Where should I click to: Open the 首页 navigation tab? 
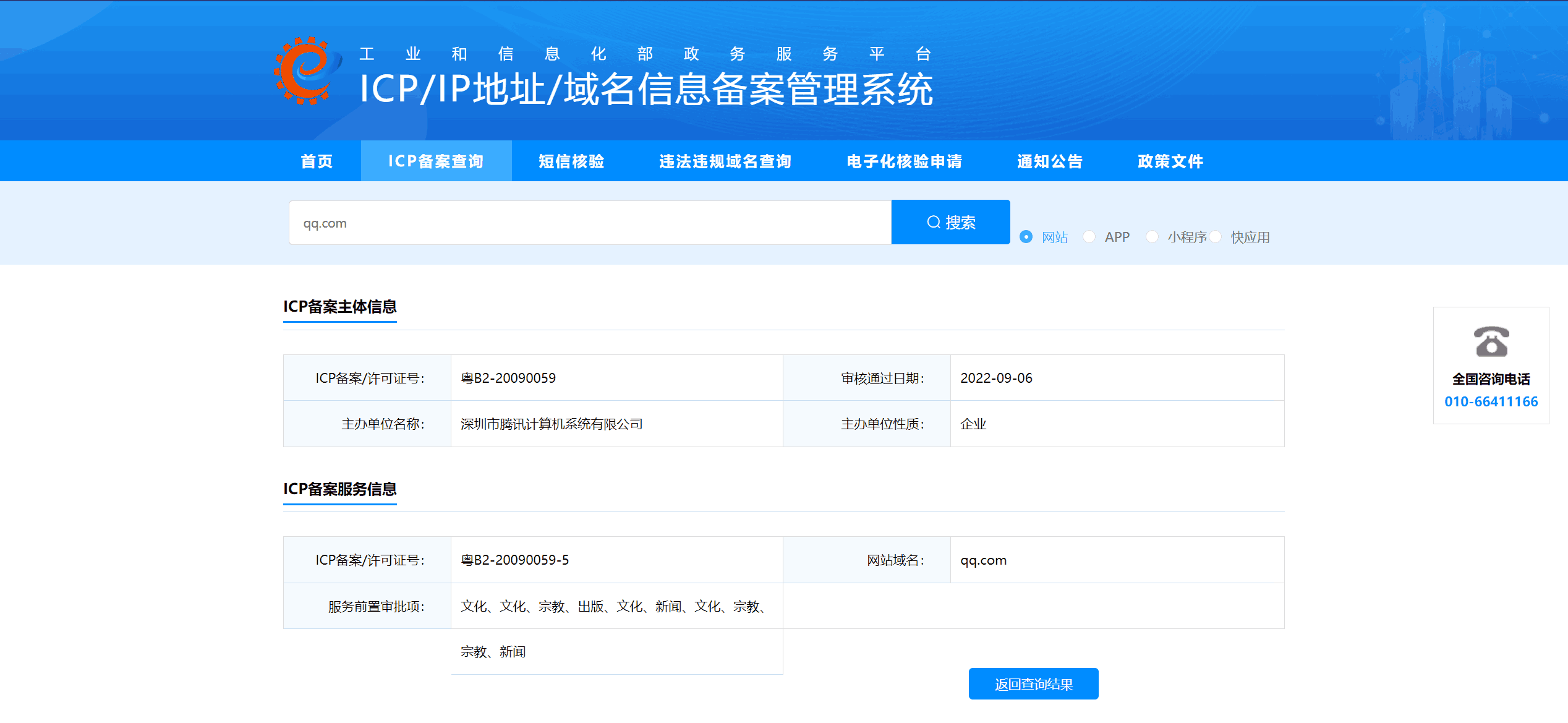317,161
